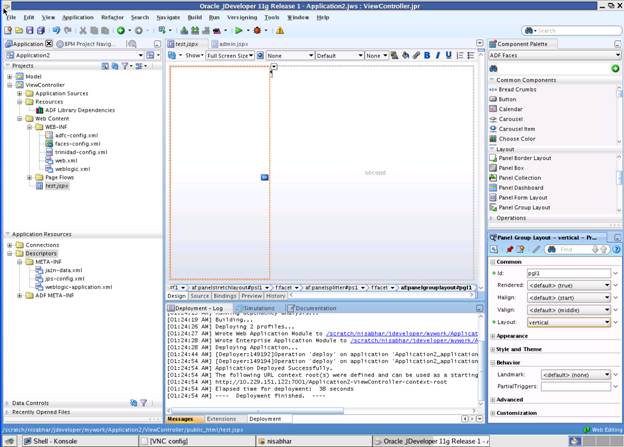
Task: Switch to the admin.jspx editor tab
Action: pyautogui.click(x=231, y=44)
